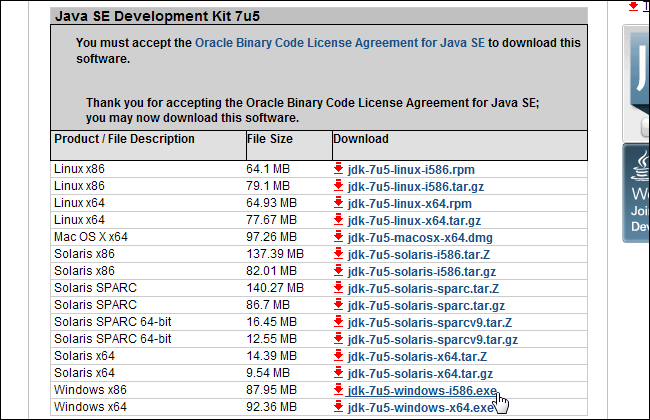Click red download arrow beside solaris-i586.tar.gz
The image size is (650, 420).
click(339, 270)
